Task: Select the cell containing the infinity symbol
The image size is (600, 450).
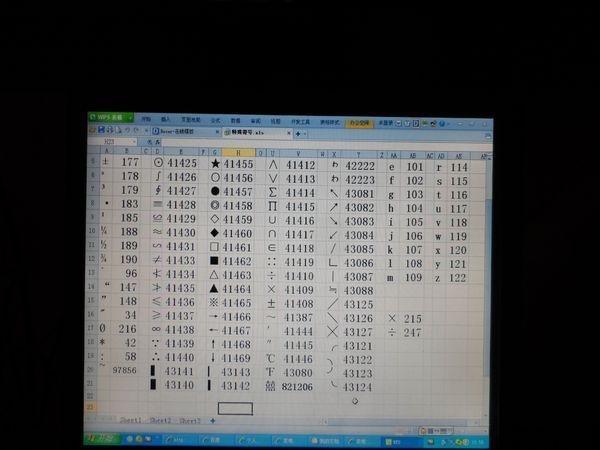Action: [157, 329]
